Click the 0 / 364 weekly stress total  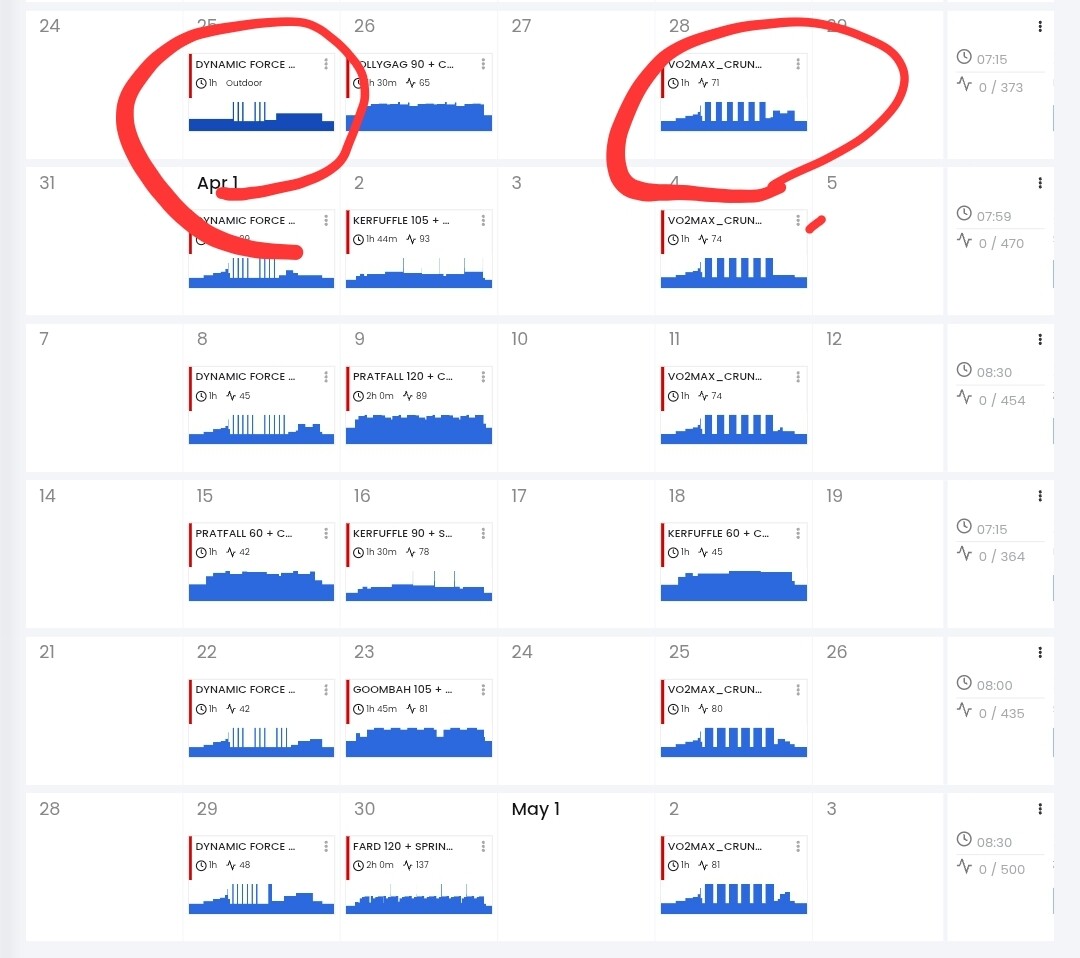coord(1001,556)
